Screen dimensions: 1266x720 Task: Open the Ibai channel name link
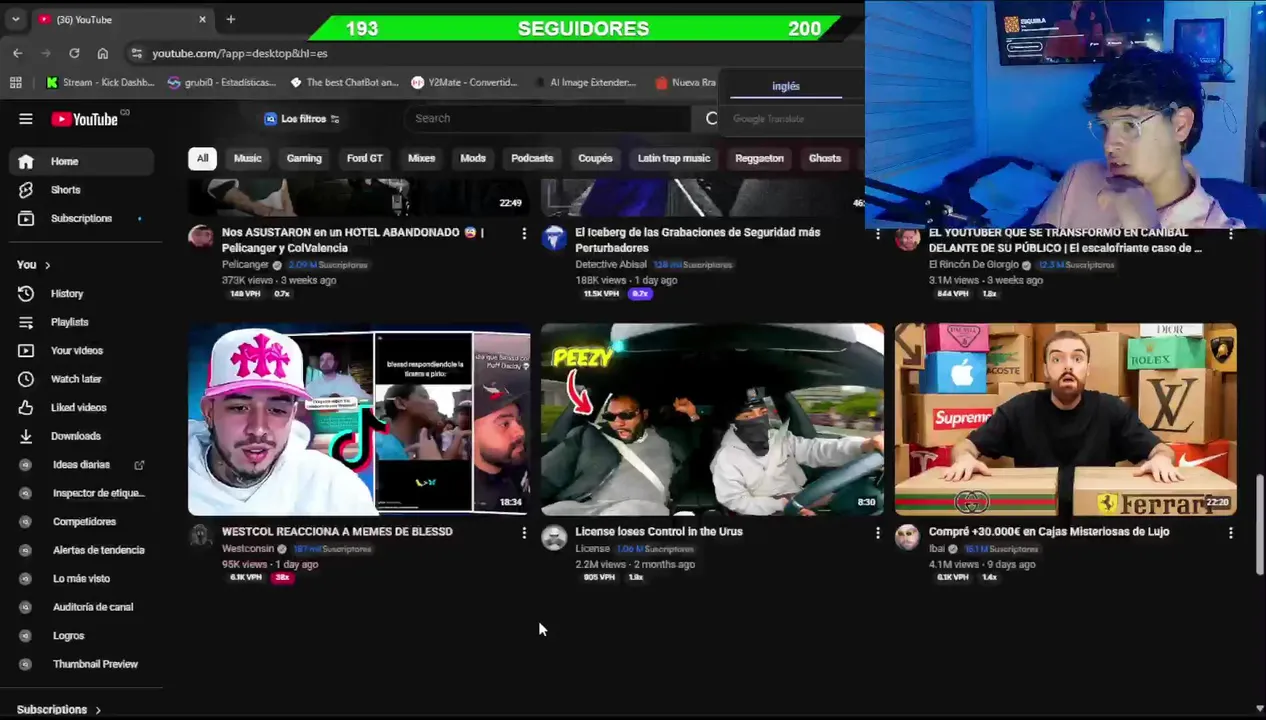(936, 549)
